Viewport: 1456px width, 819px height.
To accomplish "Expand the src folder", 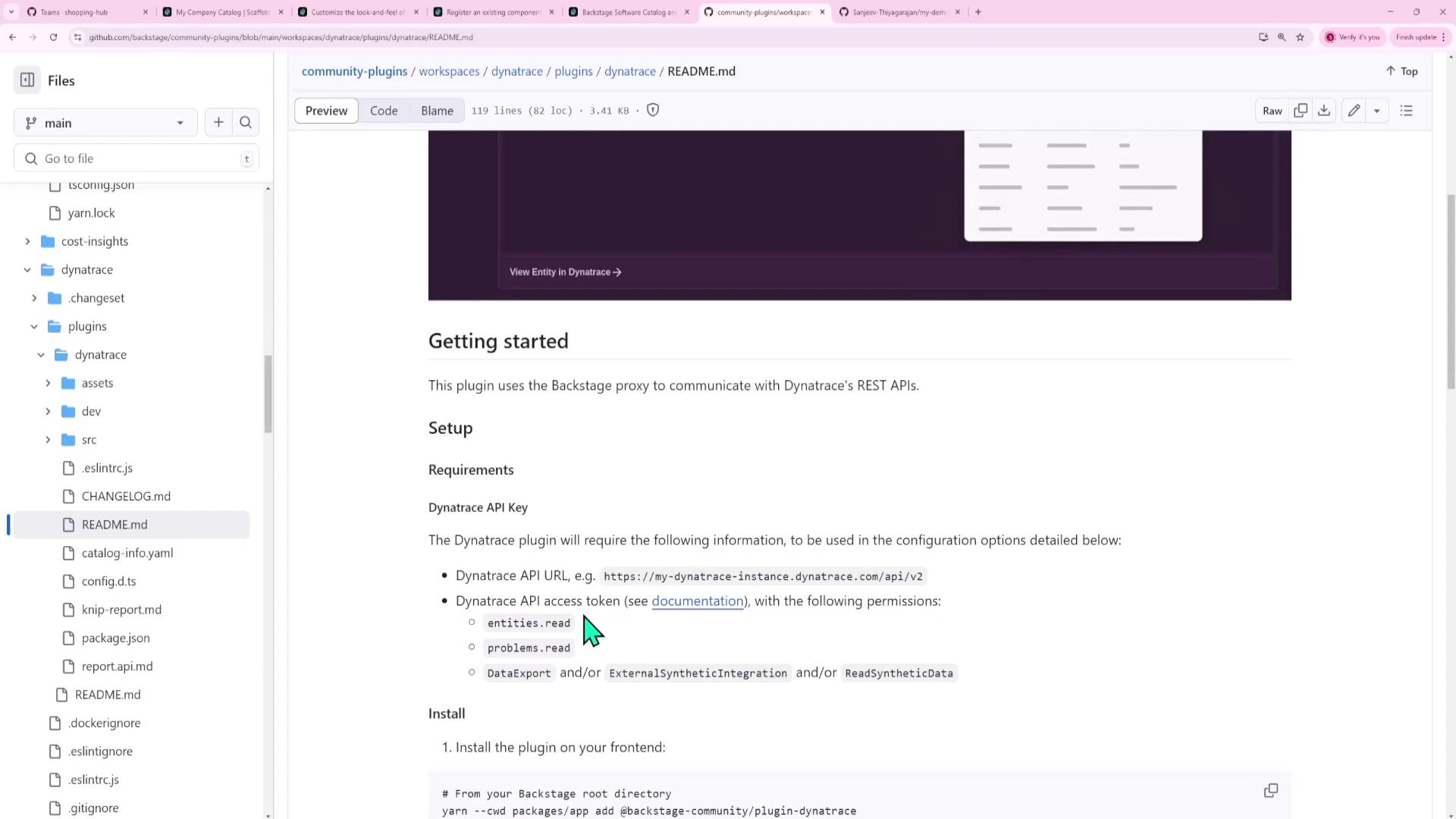I will coord(48,440).
